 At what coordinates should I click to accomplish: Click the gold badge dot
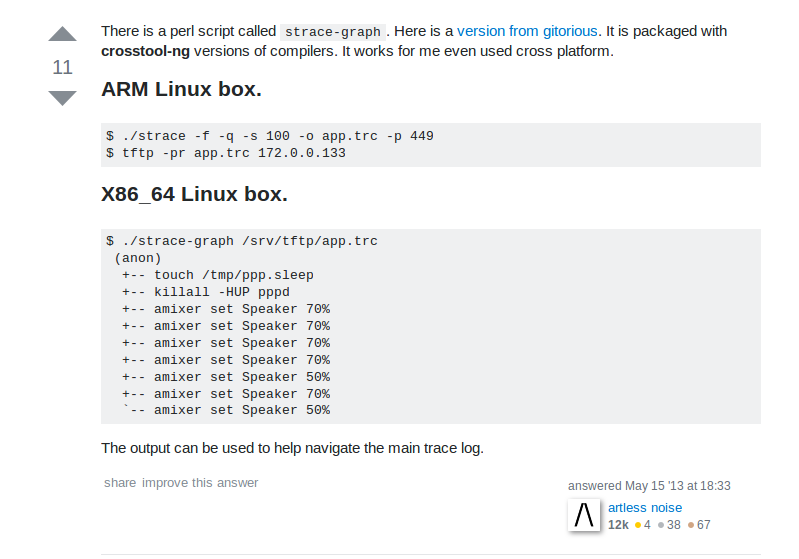point(638,525)
